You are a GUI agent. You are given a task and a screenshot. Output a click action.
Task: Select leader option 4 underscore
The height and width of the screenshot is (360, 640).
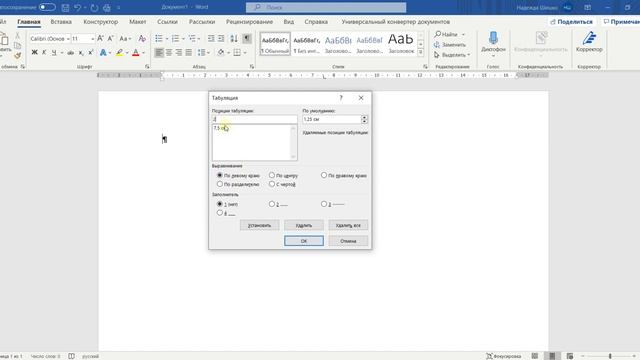coord(220,213)
